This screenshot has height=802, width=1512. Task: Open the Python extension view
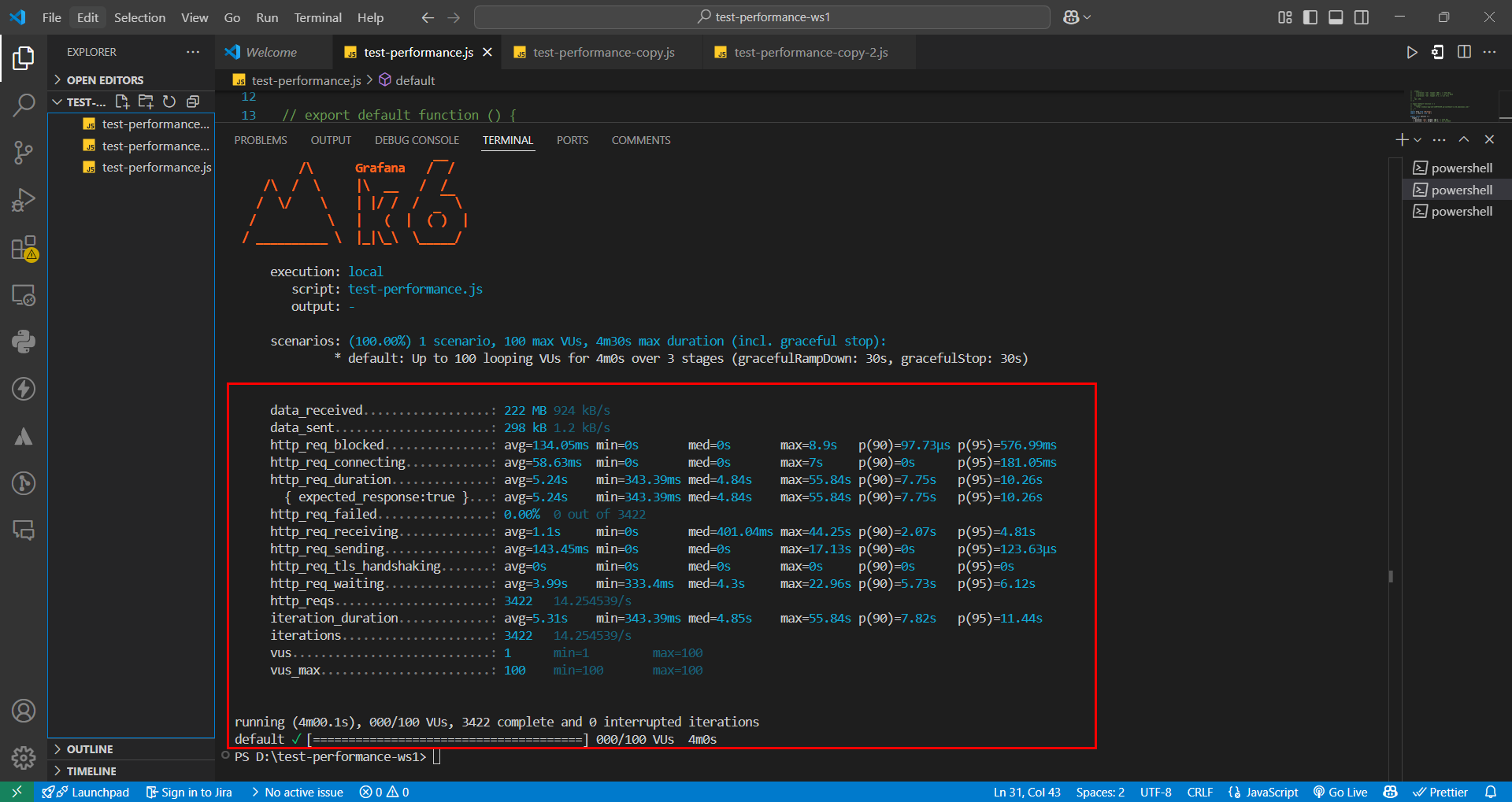[24, 342]
